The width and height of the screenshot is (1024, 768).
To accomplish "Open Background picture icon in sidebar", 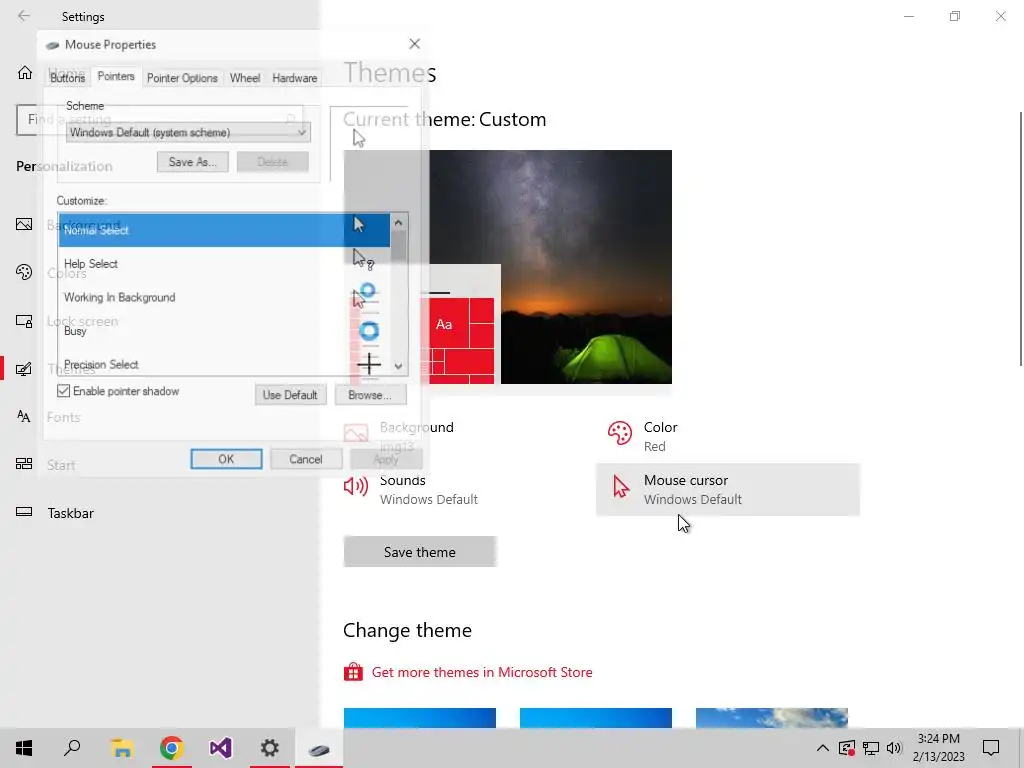I will (x=24, y=224).
